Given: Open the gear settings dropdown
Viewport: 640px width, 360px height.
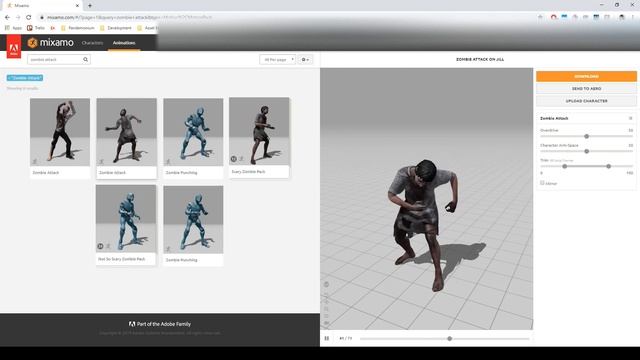Looking at the screenshot, I should [x=305, y=60].
